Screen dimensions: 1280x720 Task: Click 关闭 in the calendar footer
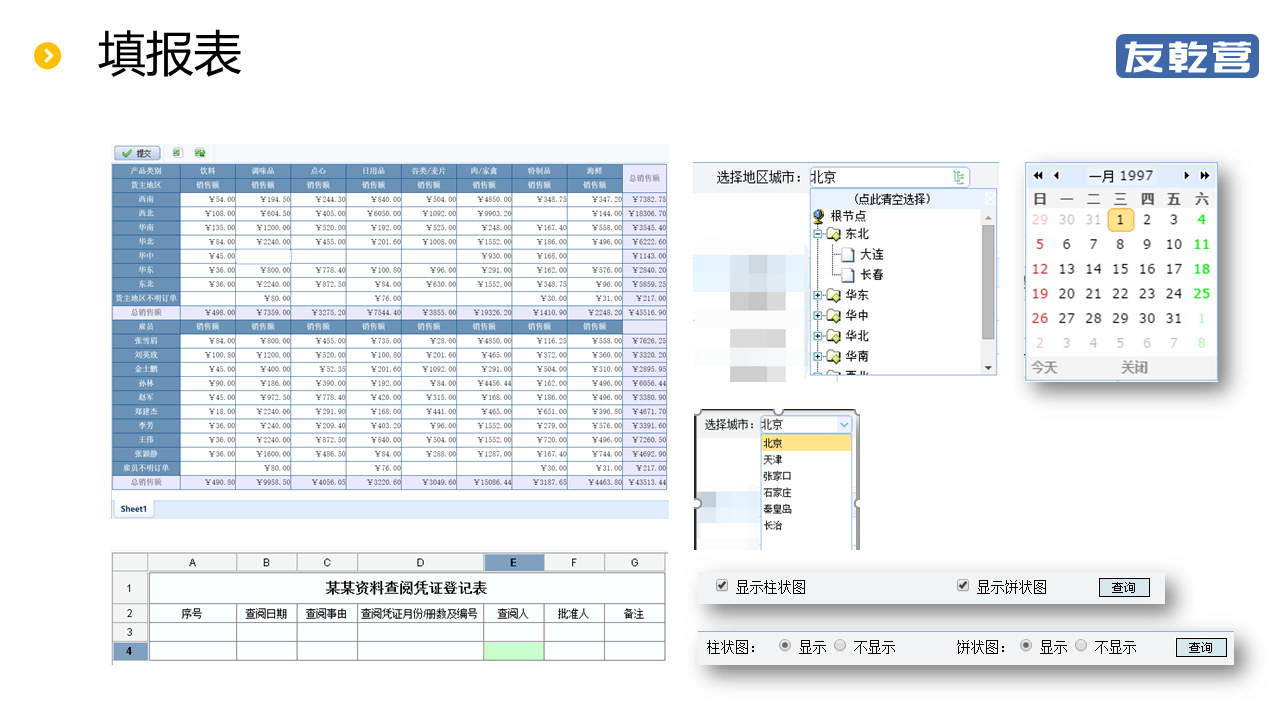point(1134,368)
